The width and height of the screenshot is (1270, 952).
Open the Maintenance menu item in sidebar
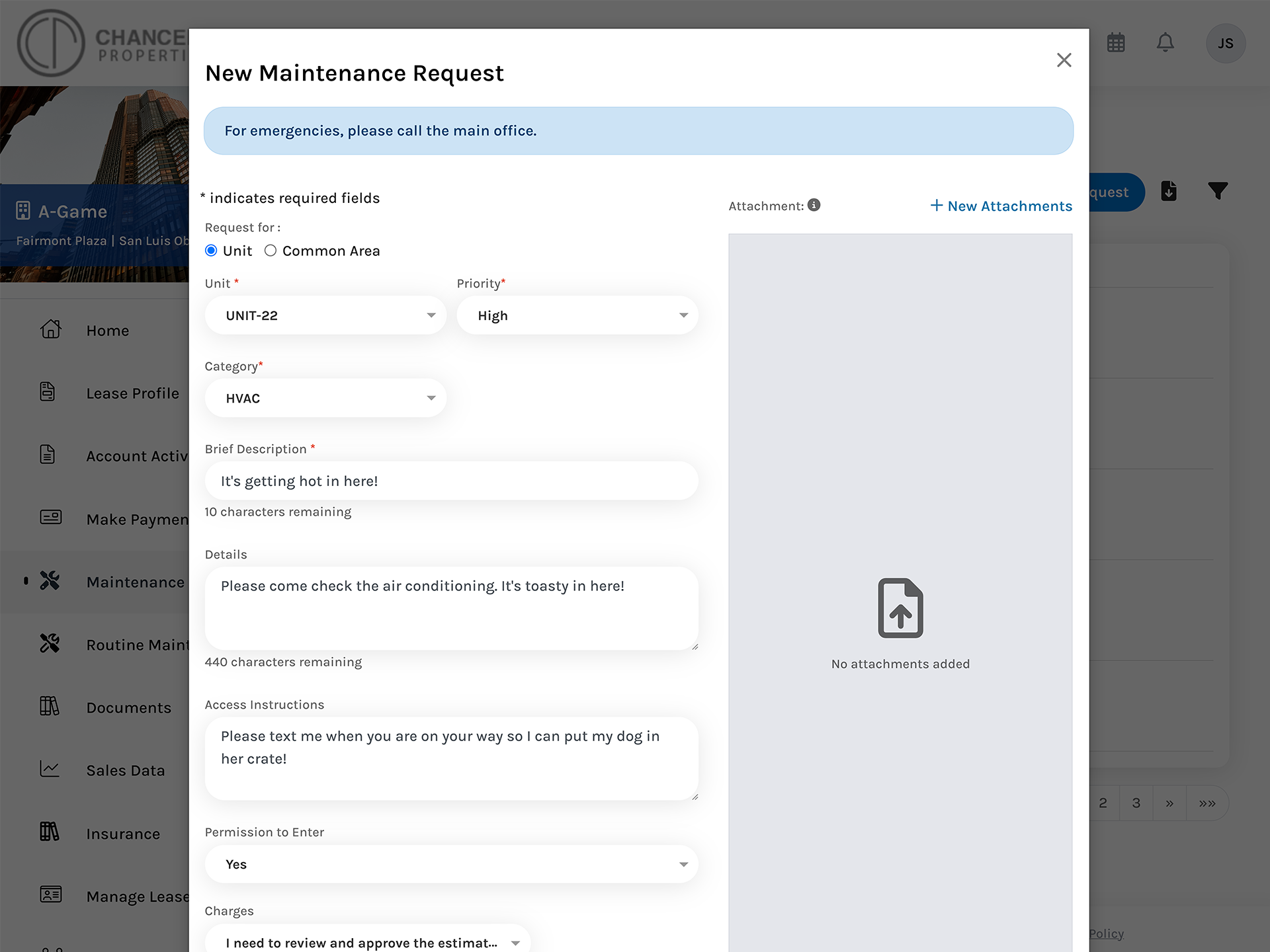[x=135, y=582]
